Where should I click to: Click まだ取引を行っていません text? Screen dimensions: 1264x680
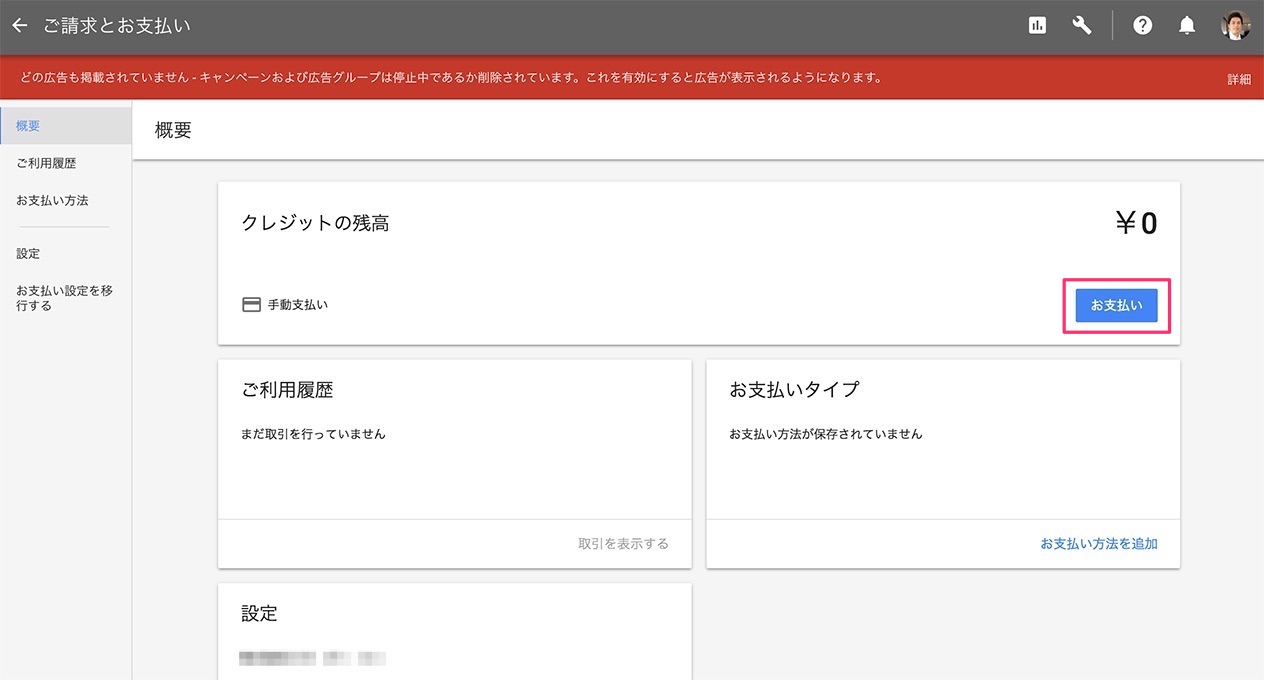click(x=313, y=434)
